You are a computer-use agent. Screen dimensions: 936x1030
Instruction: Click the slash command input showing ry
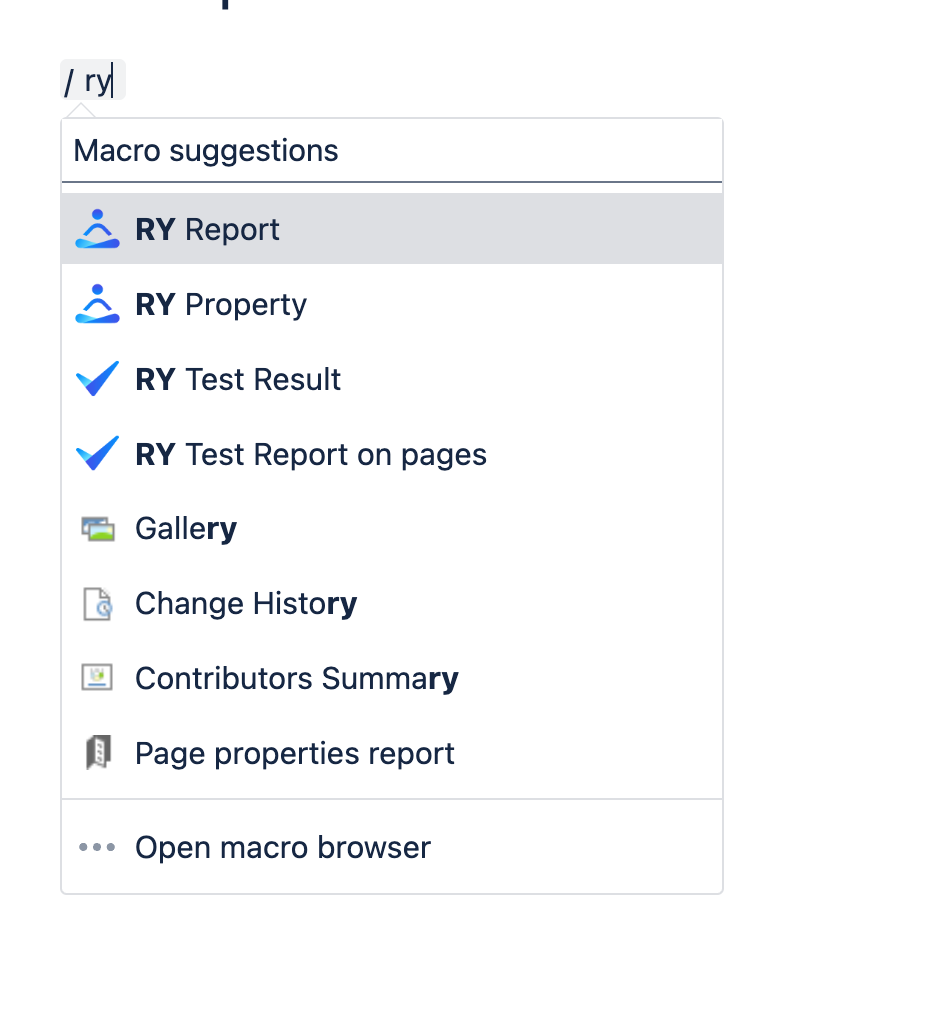[92, 80]
